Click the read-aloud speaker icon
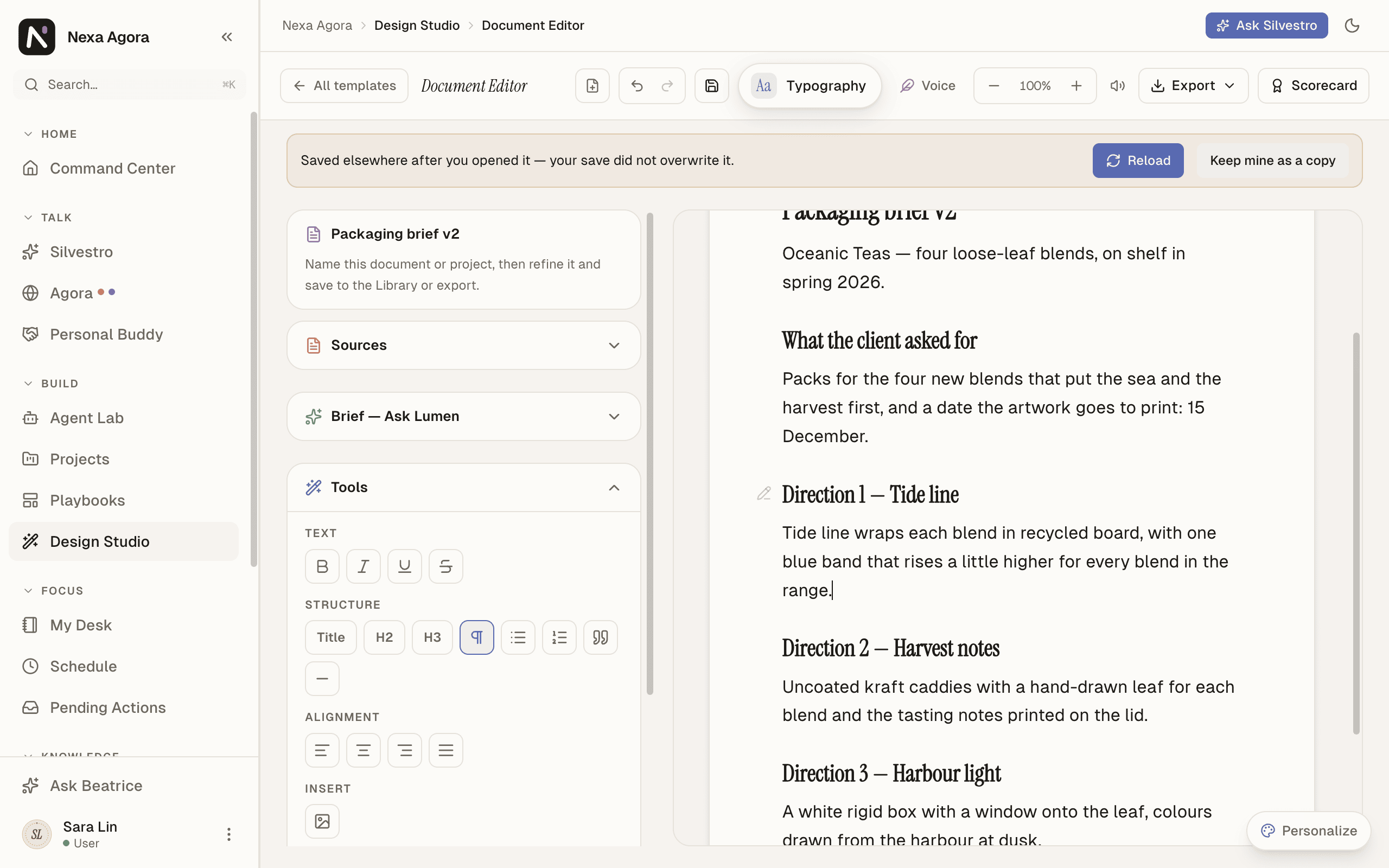This screenshot has height=868, width=1389. click(x=1117, y=86)
